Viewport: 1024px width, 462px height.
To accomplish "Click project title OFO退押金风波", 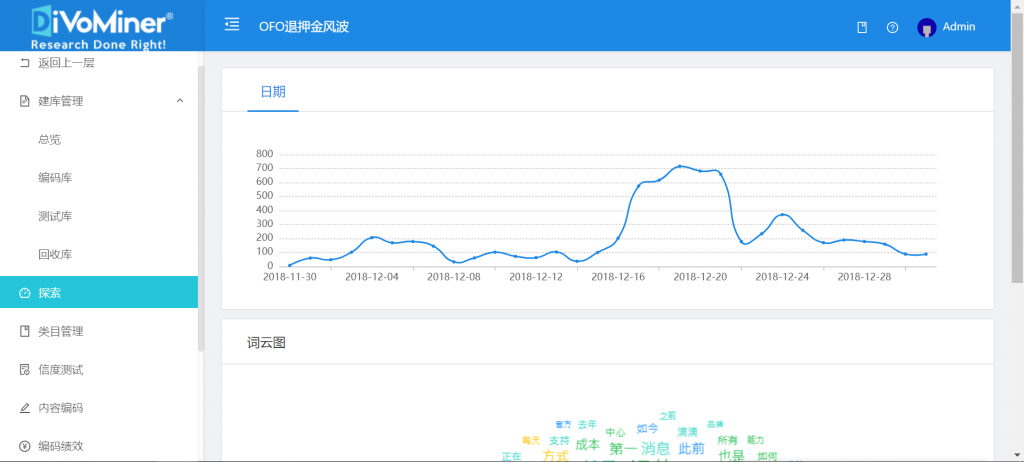I will coord(304,27).
